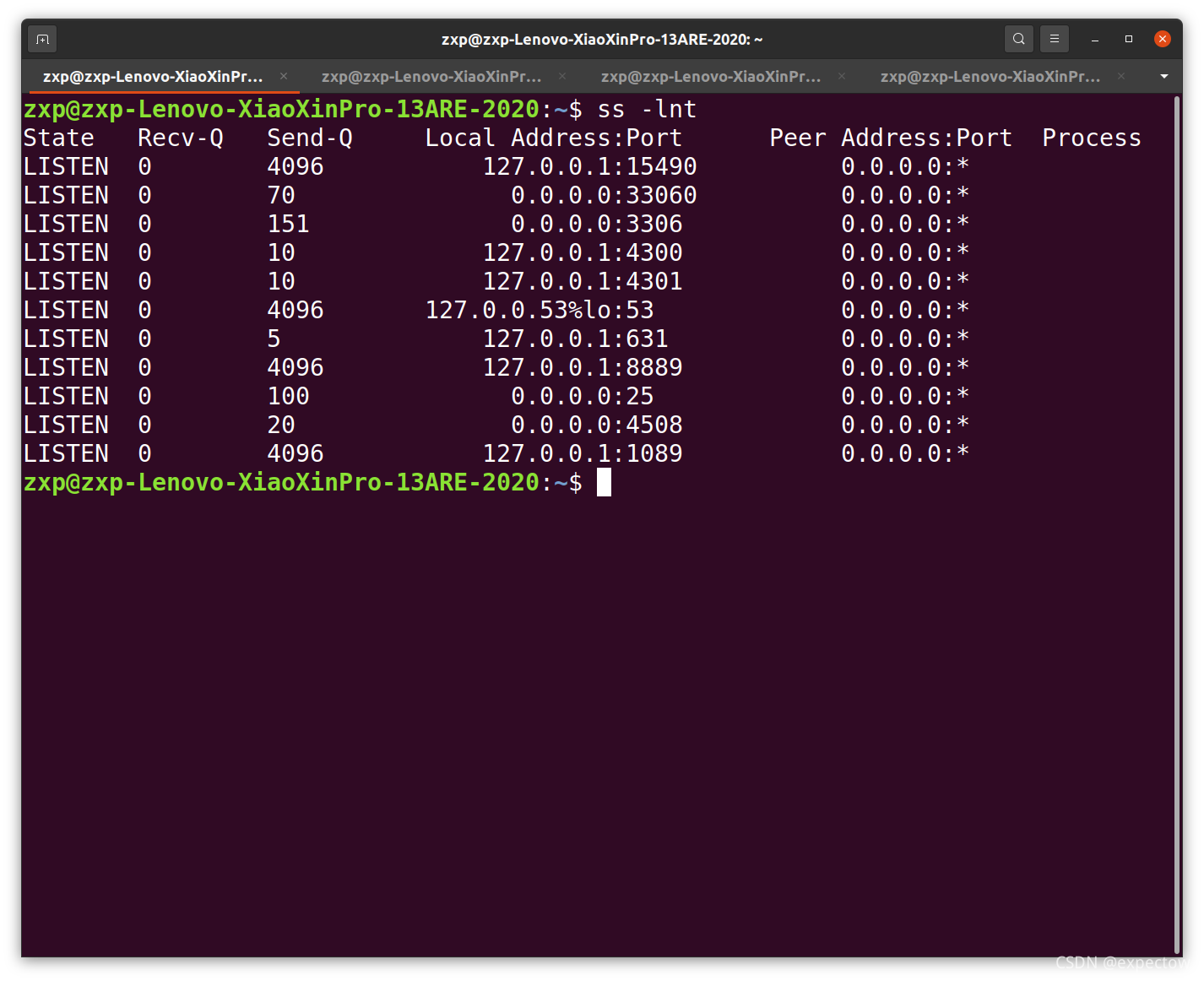Click LISTEN state in the port 3306 row
Viewport: 1204px width, 981px height.
[x=67, y=224]
